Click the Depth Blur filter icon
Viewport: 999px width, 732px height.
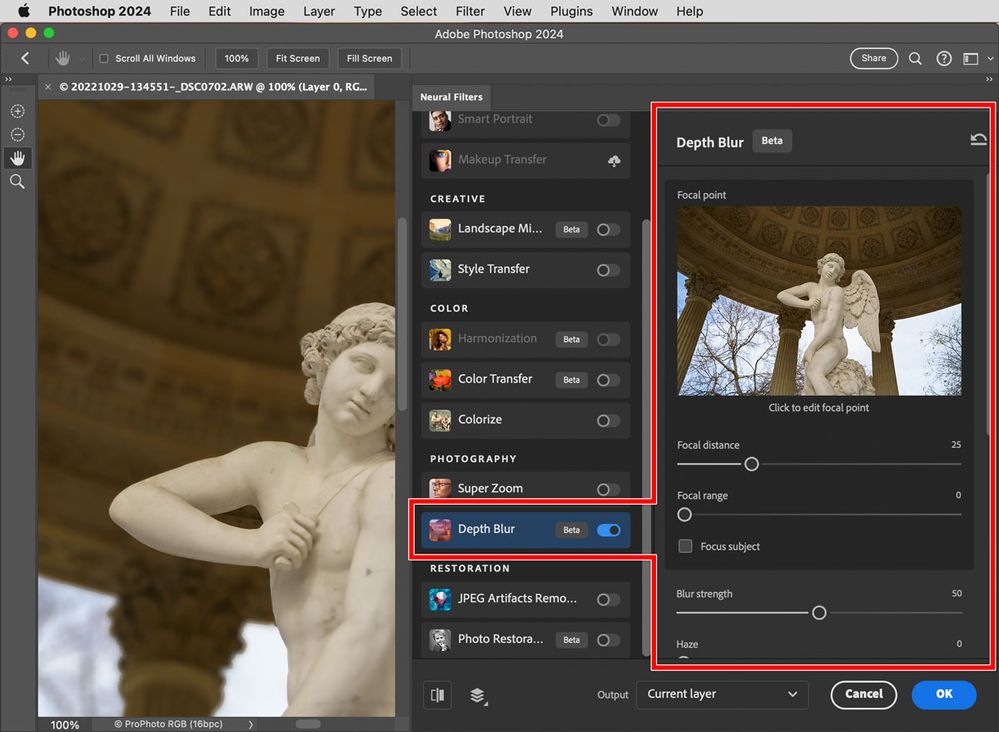tap(440, 529)
